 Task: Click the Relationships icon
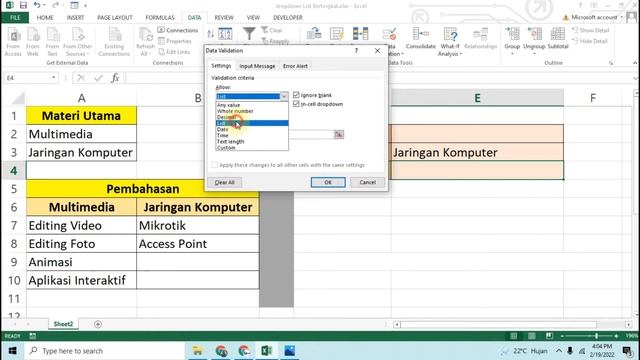480,38
